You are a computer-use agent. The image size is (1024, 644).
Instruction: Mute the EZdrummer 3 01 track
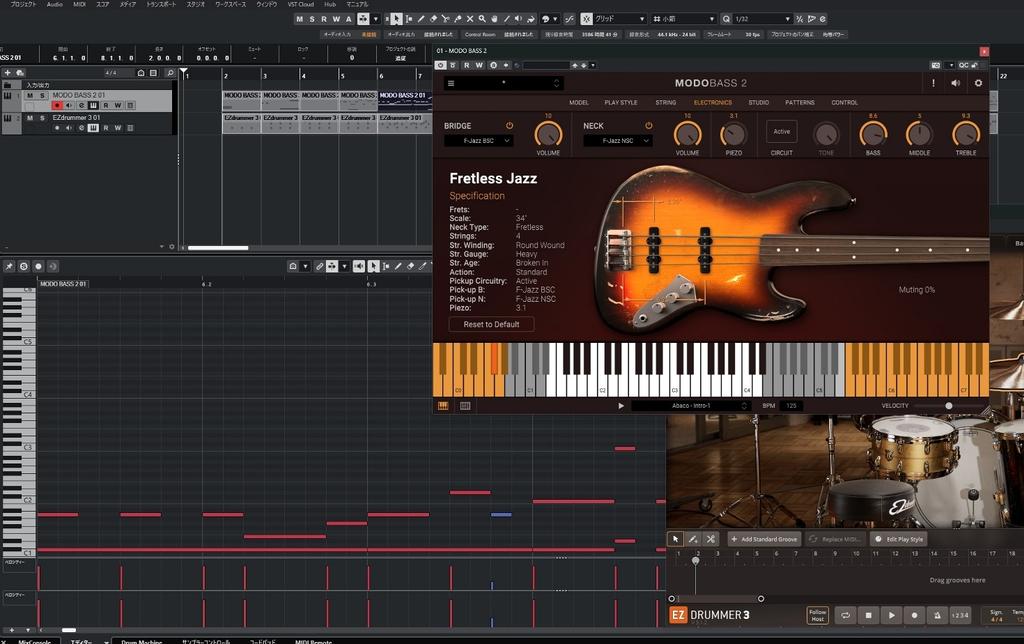pyautogui.click(x=30, y=118)
